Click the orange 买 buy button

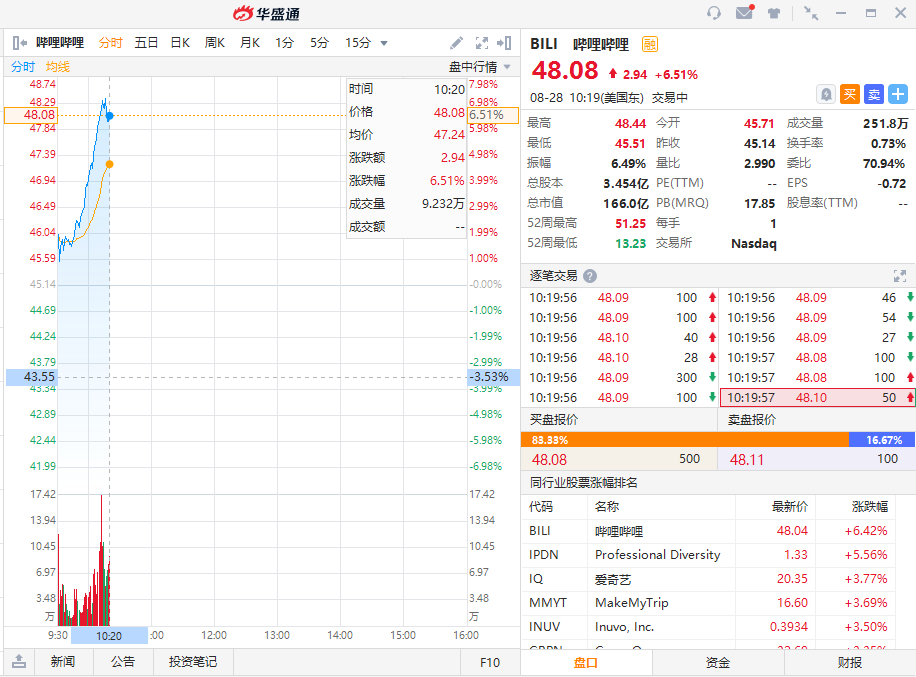850,93
